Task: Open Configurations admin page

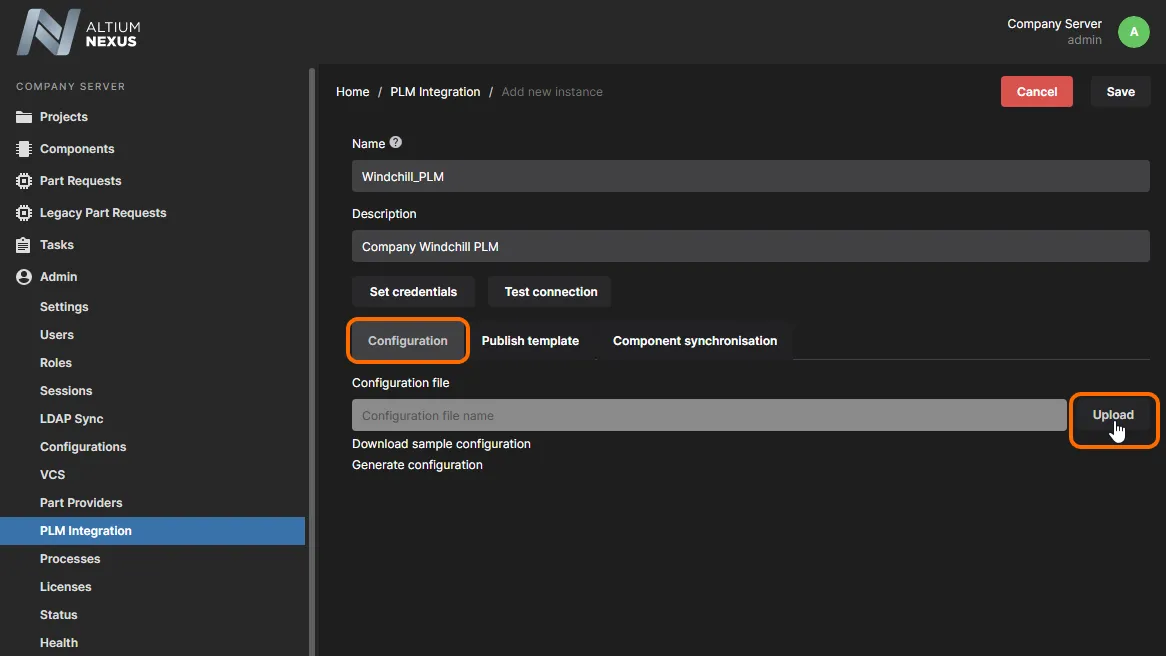Action: [x=83, y=447]
